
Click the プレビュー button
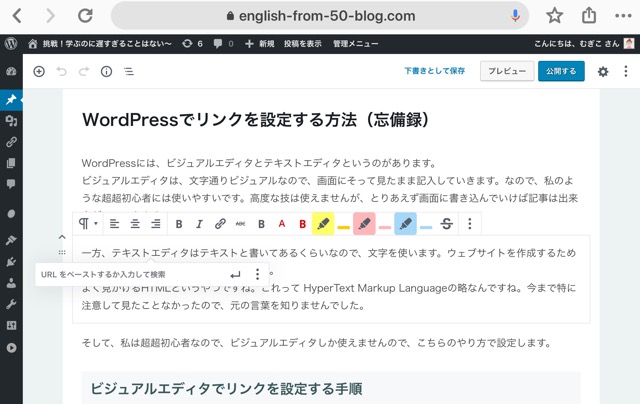point(507,71)
